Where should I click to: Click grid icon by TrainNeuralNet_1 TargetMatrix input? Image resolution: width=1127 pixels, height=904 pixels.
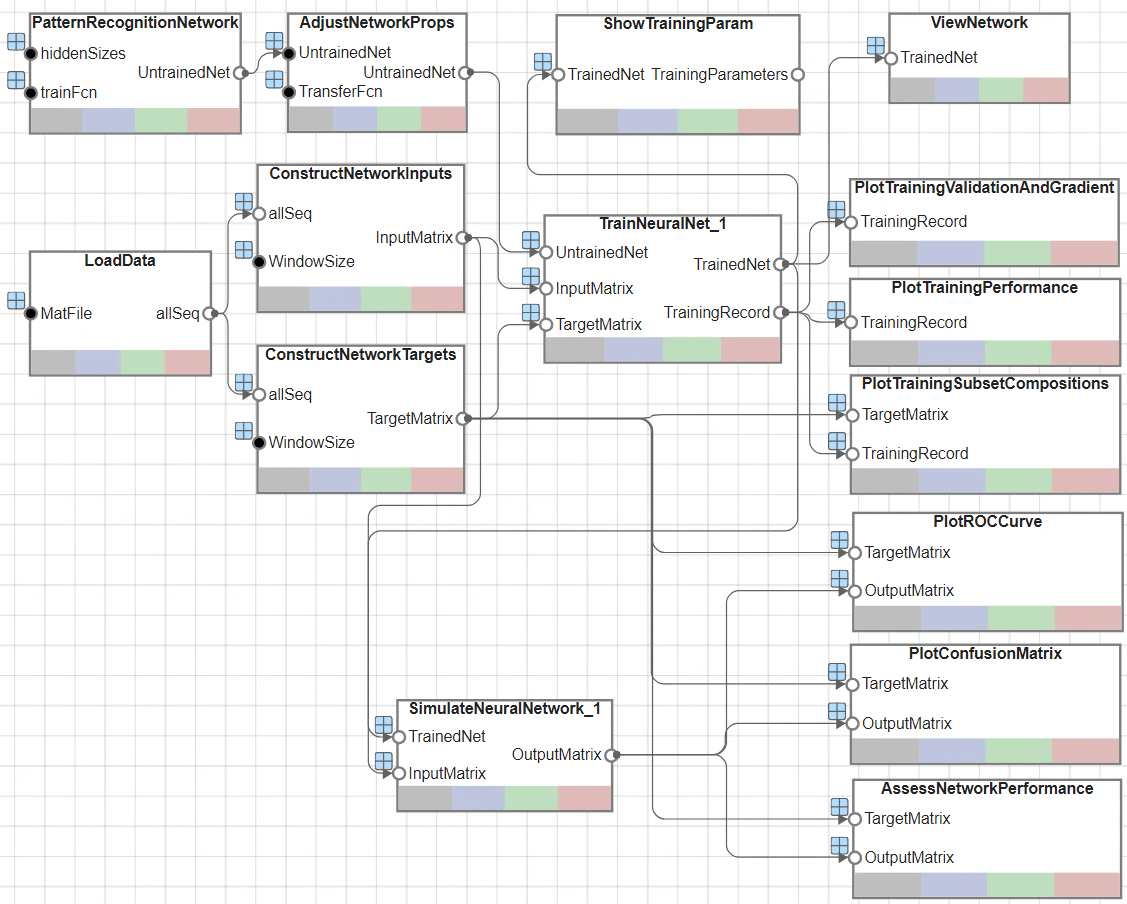coord(531,313)
